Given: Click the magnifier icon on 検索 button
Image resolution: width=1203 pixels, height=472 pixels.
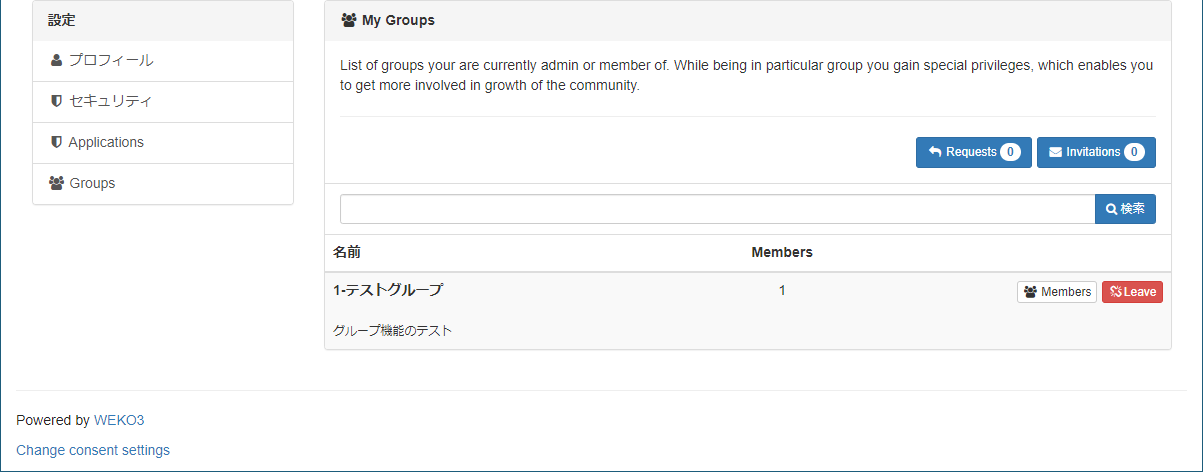Looking at the screenshot, I should (x=1111, y=209).
